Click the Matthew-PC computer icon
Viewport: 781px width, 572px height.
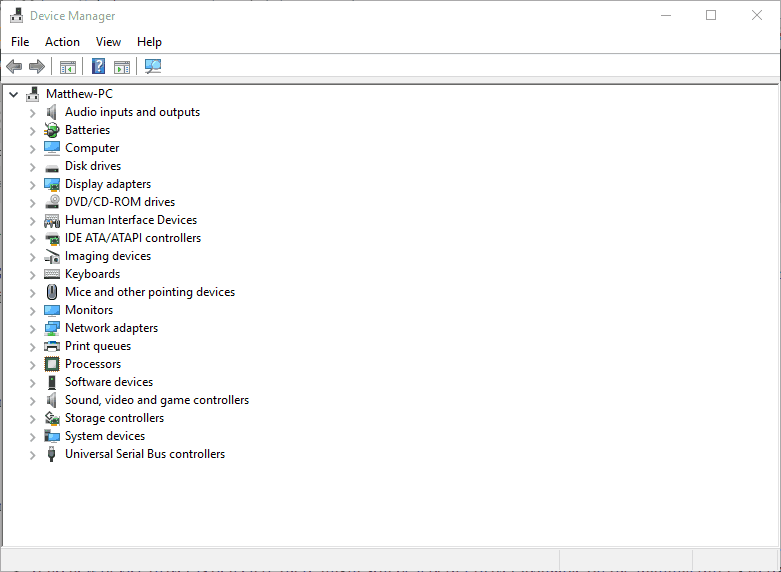tap(33, 94)
